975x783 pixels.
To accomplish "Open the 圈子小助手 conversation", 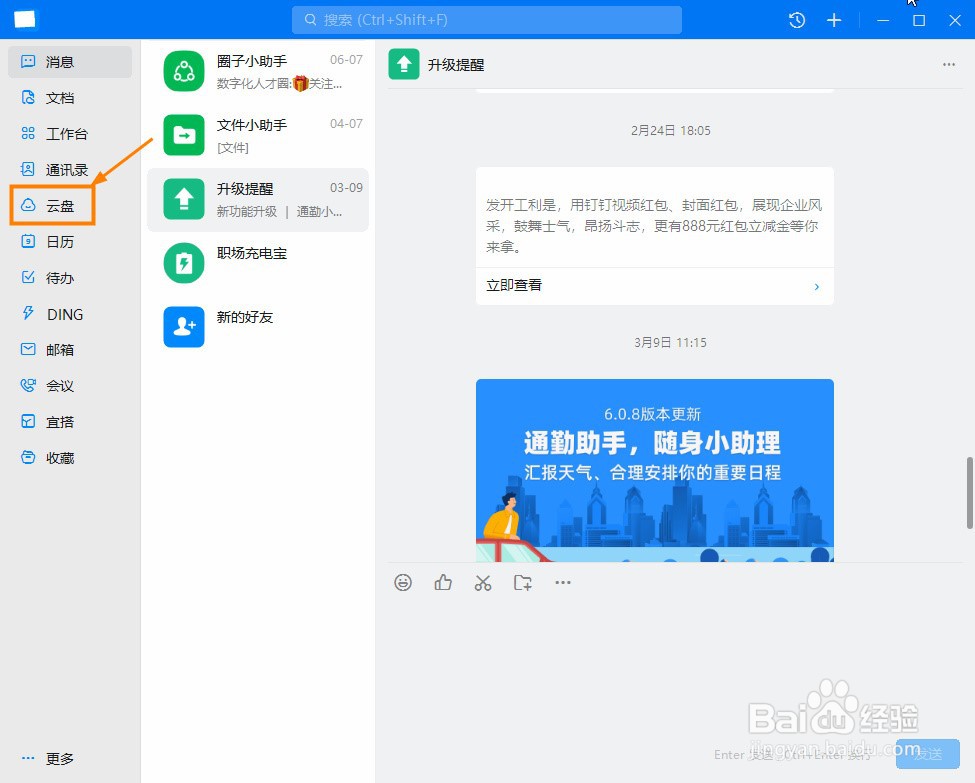I will coord(258,72).
